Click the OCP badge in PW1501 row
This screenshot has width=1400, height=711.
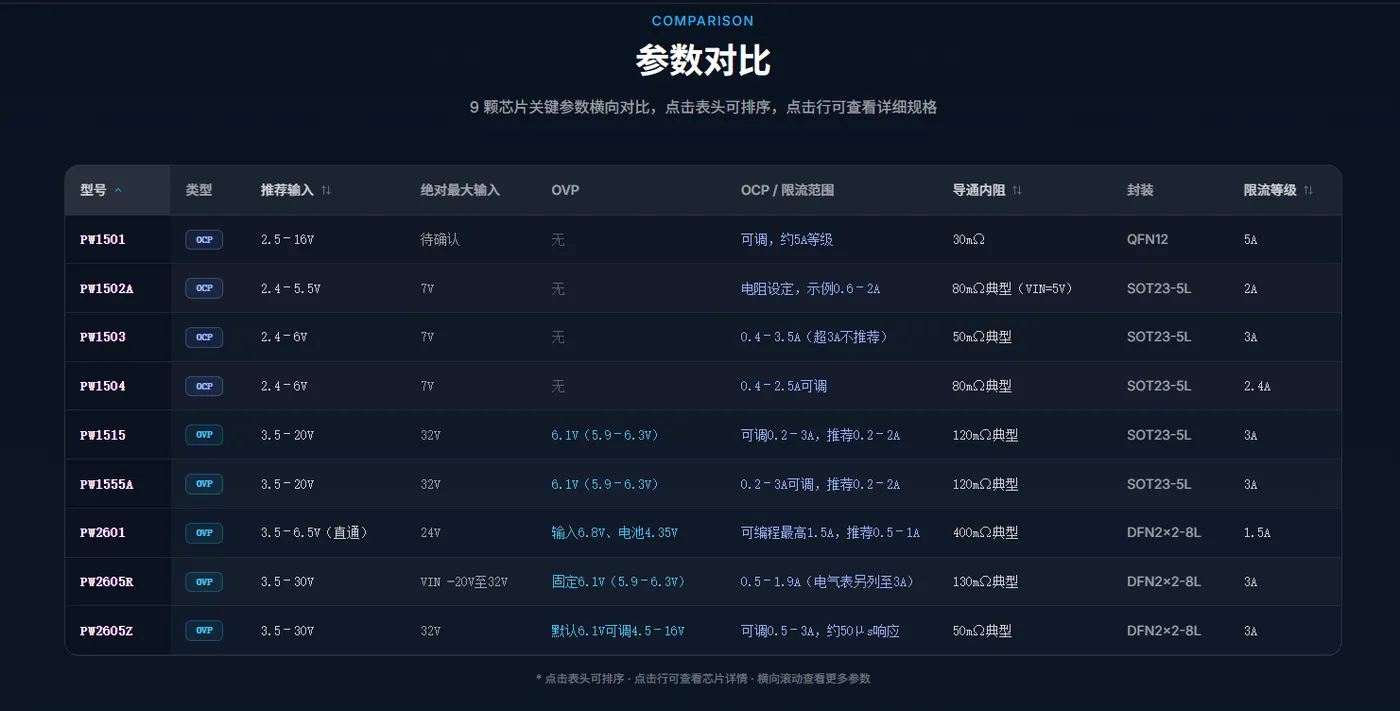pyautogui.click(x=204, y=240)
